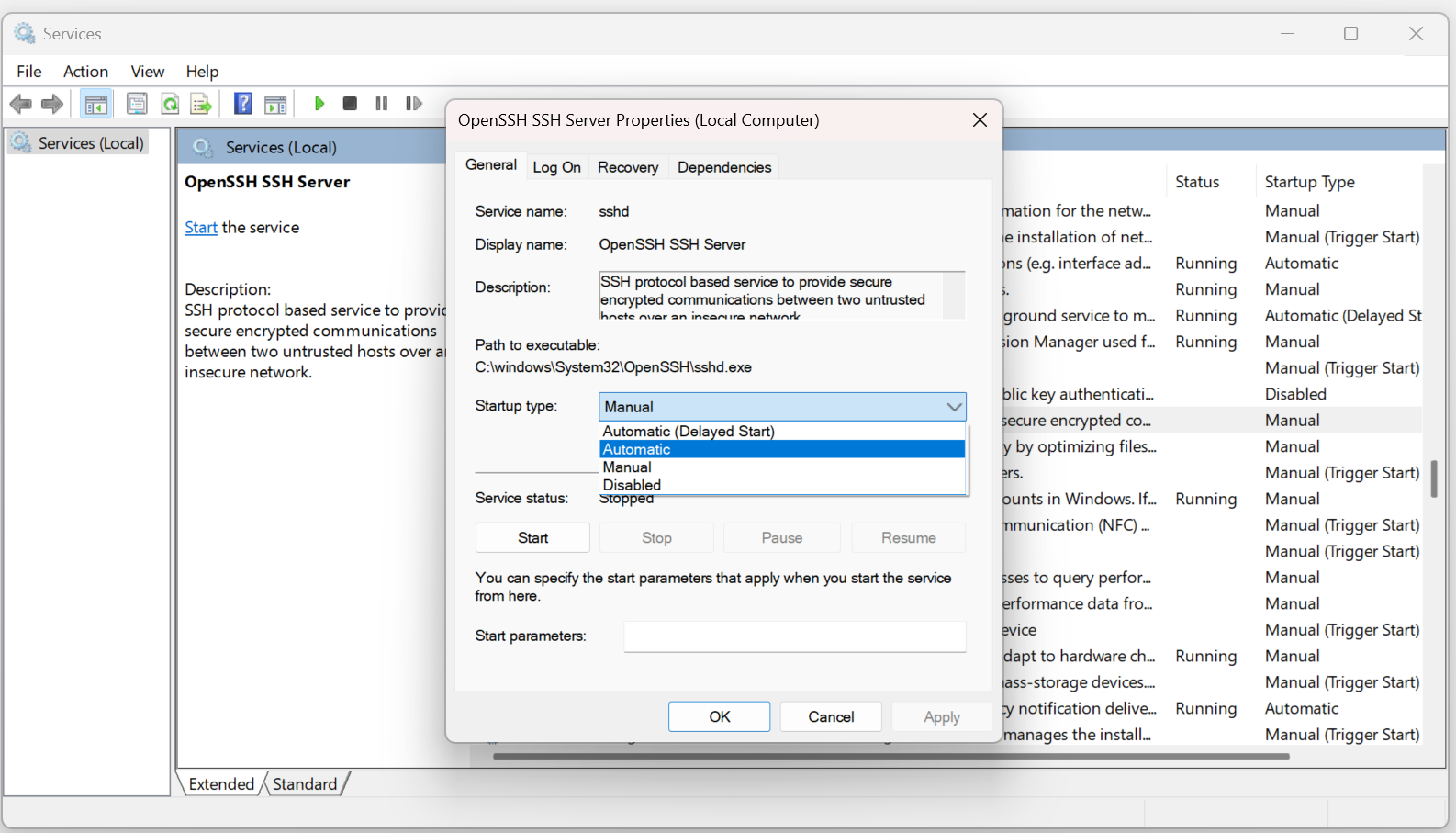Toggle Show/Hide Action Pane toolbar icon
This screenshot has width=1456, height=833.
(x=275, y=104)
